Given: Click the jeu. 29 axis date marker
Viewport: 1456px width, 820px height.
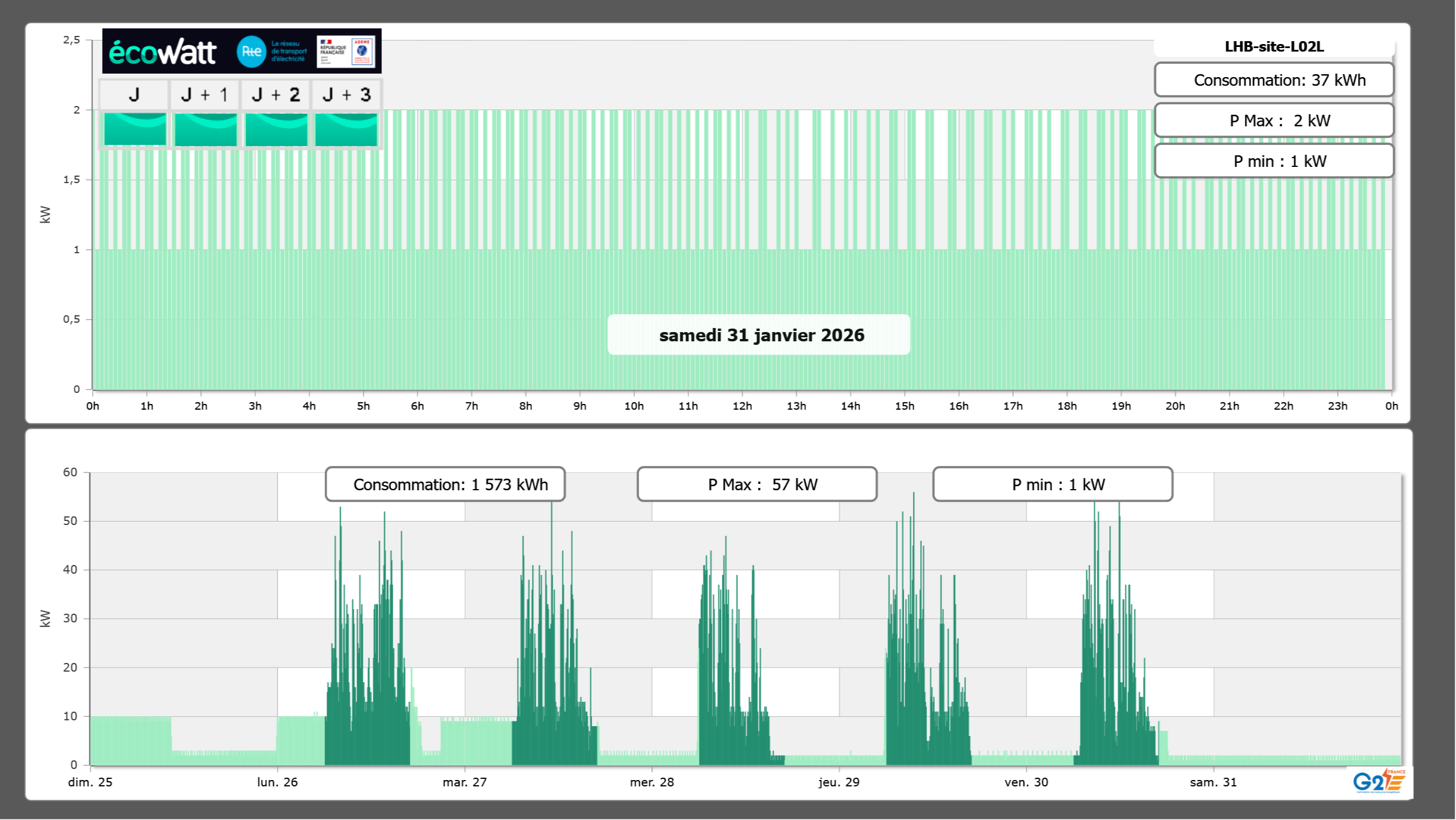Looking at the screenshot, I should [x=838, y=782].
